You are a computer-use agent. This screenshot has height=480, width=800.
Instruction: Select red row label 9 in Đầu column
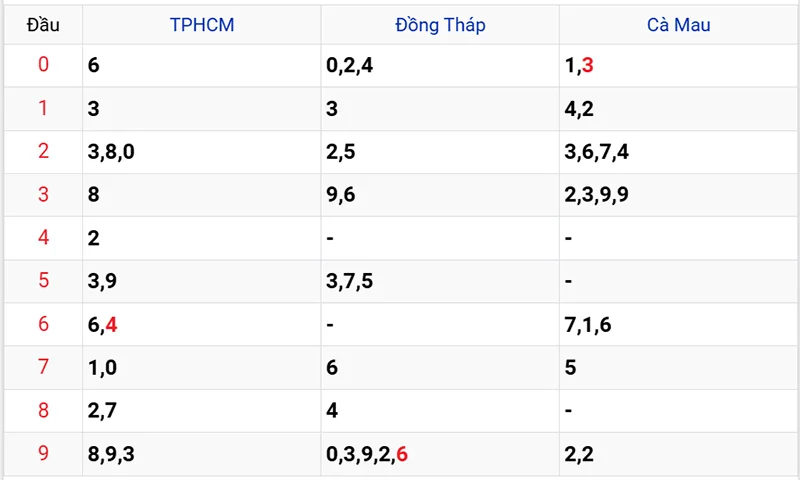[x=43, y=454]
